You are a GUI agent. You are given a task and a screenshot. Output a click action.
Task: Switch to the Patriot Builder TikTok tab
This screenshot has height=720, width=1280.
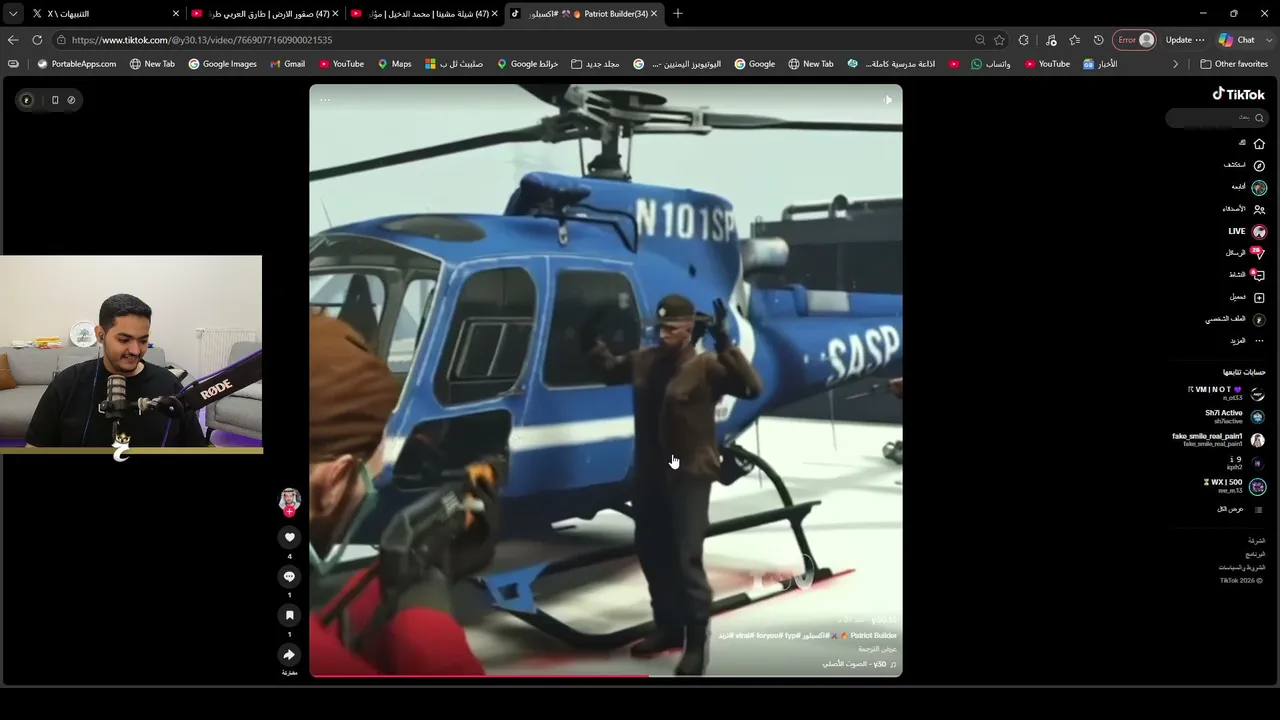point(583,14)
